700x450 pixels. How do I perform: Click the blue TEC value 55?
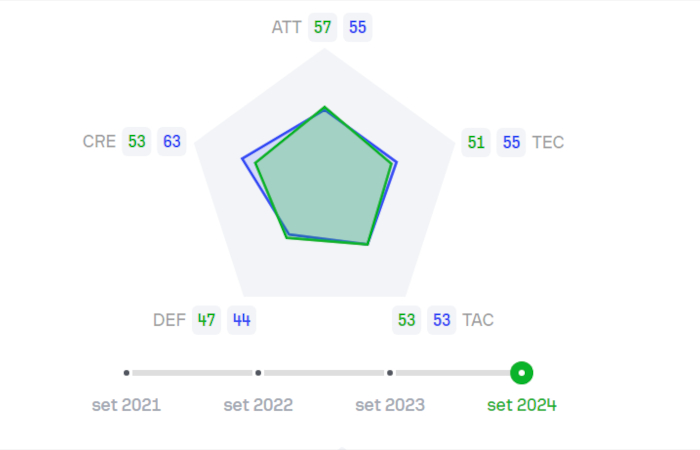coord(511,142)
